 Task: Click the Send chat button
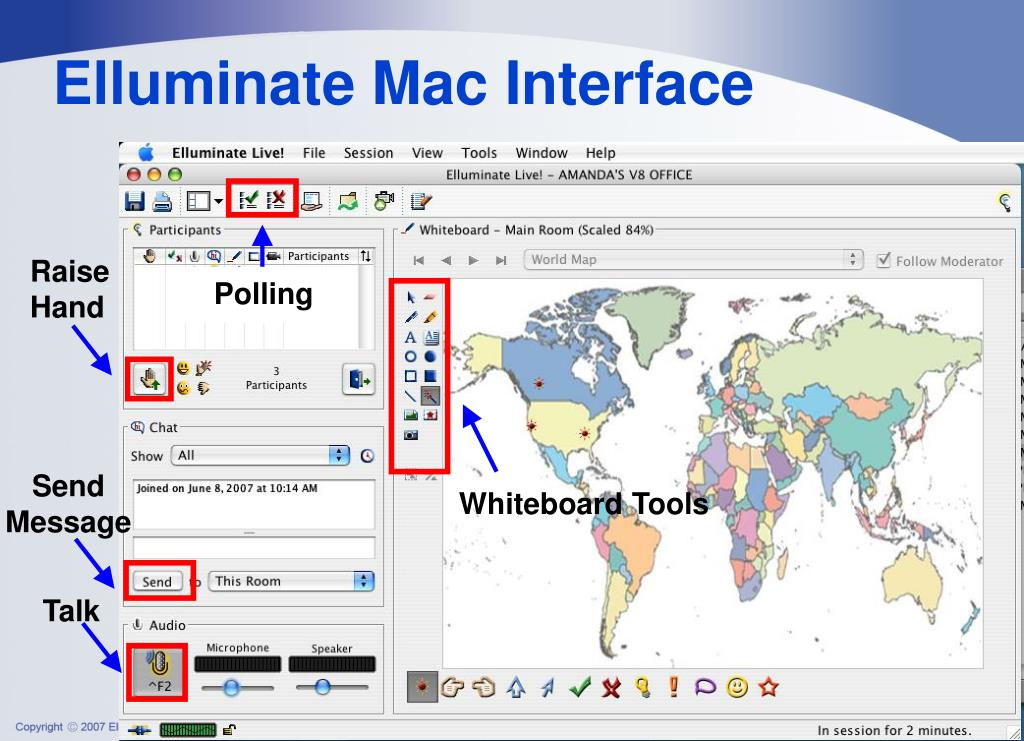pyautogui.click(x=157, y=581)
